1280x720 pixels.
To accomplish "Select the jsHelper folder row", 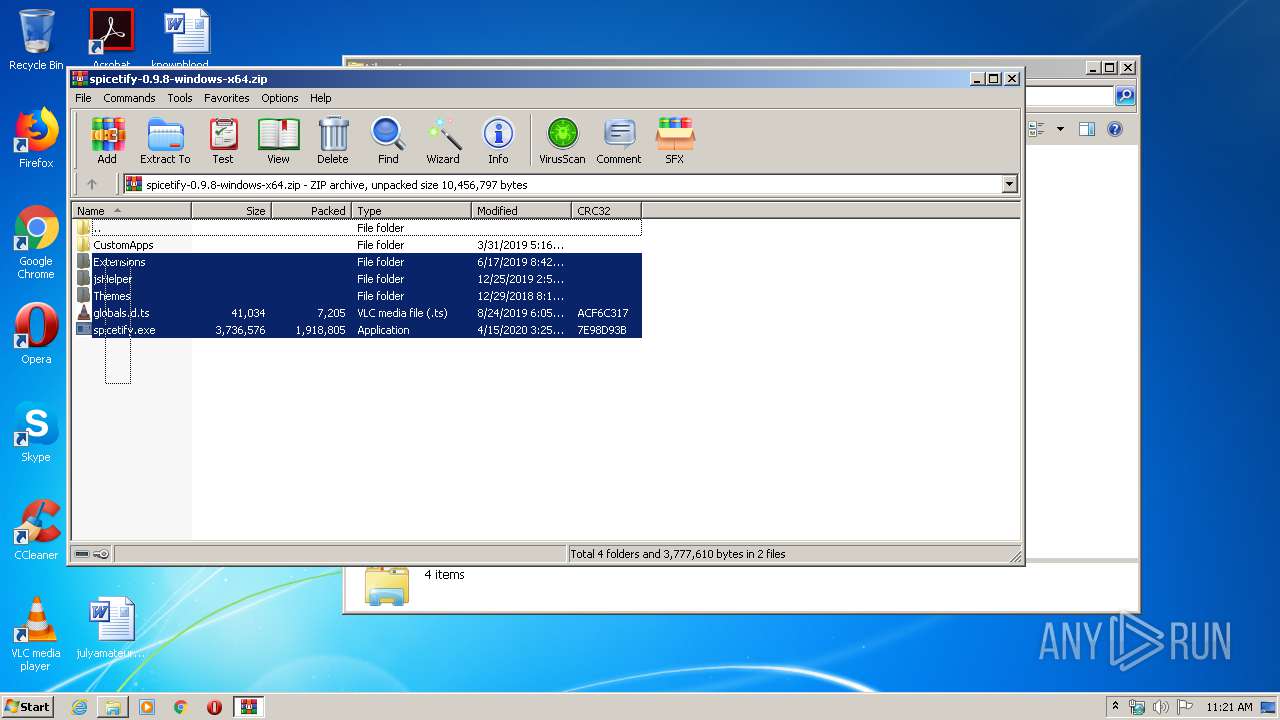I will click(358, 279).
